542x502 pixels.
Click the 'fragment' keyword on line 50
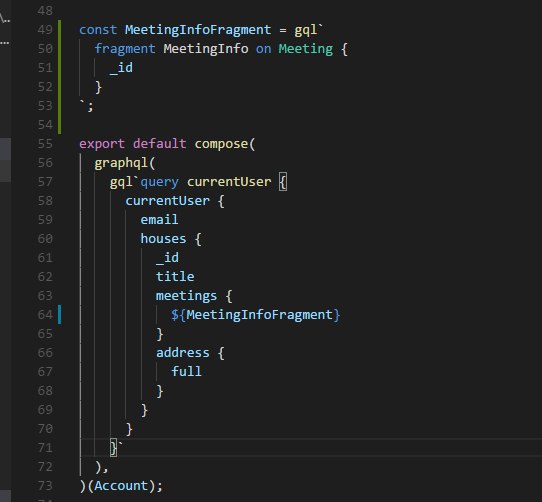coord(125,49)
